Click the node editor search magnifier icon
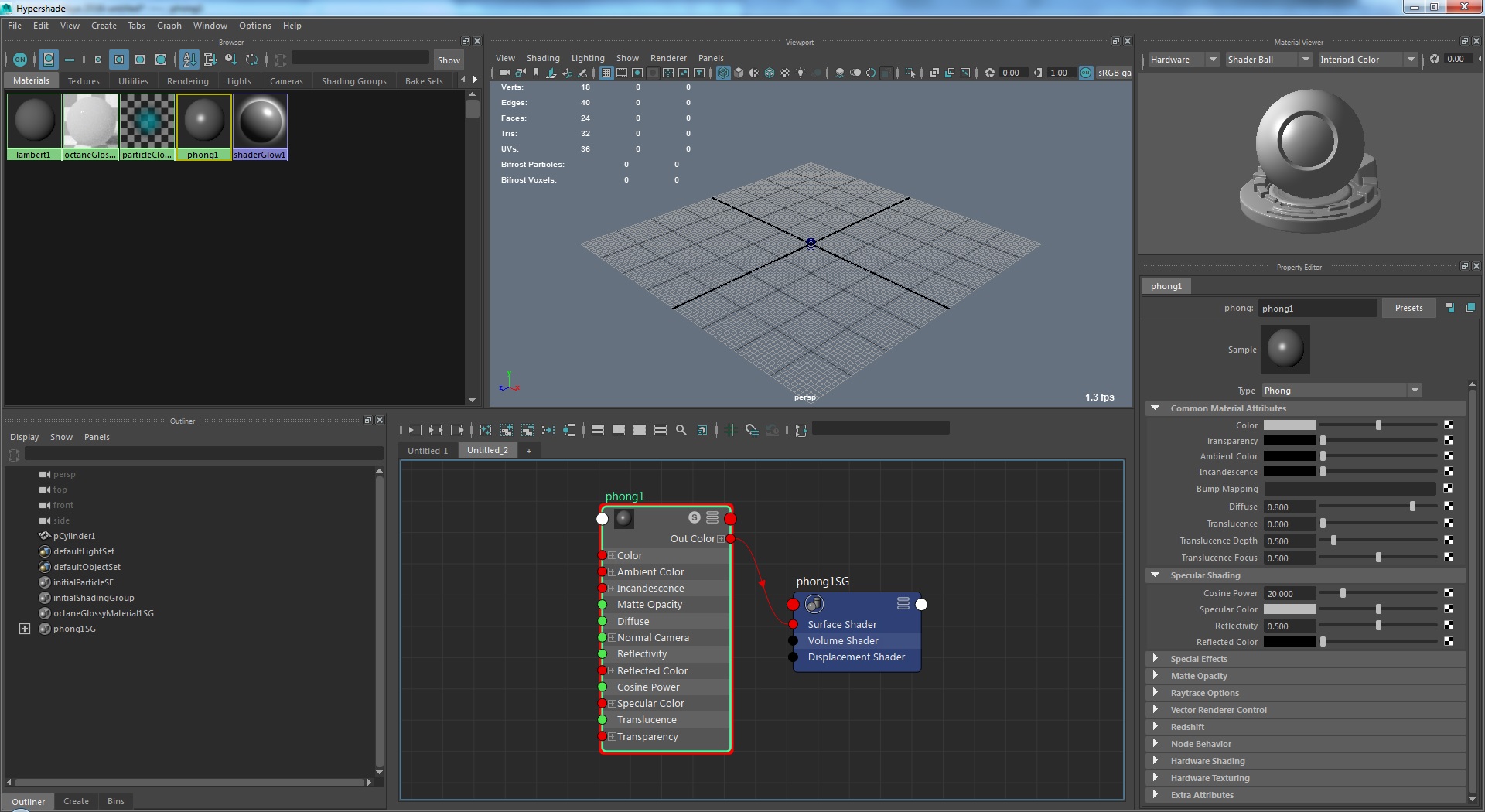The image size is (1485, 812). tap(681, 430)
